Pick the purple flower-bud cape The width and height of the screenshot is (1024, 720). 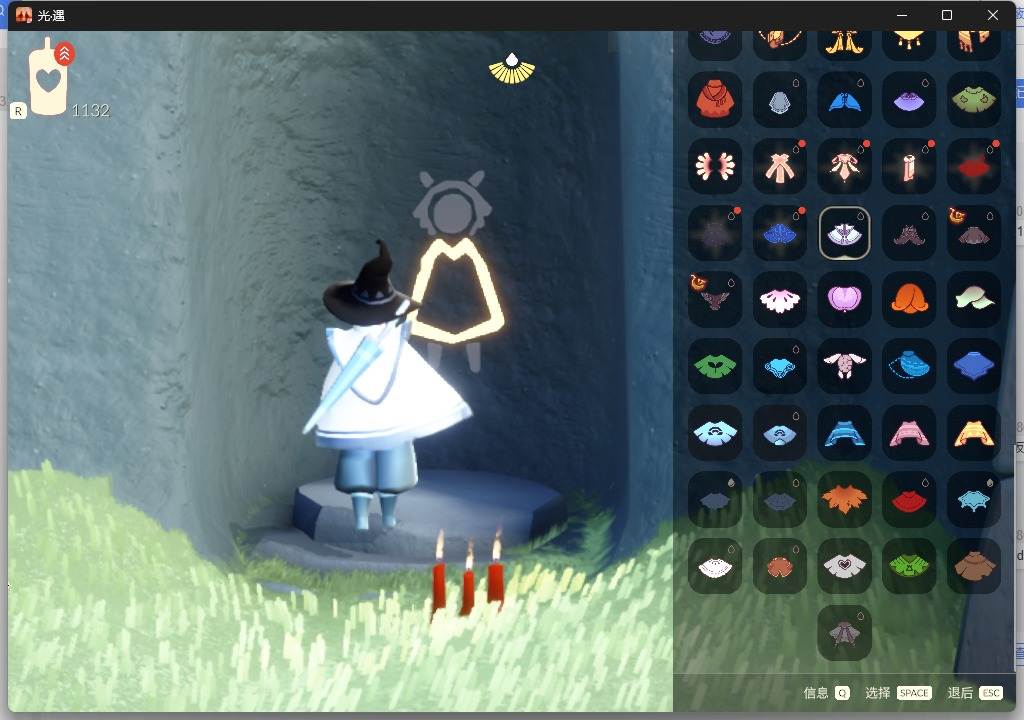(844, 300)
